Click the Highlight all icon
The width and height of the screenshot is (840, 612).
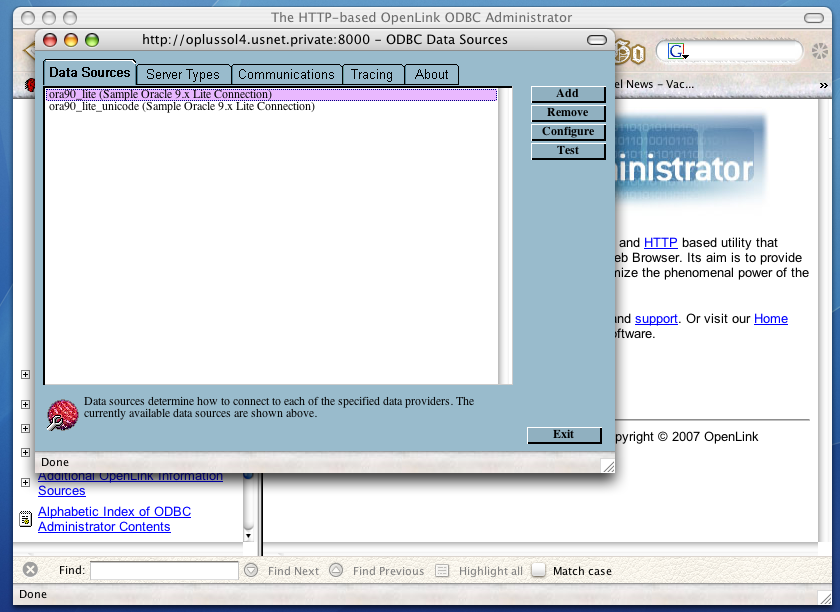[x=442, y=570]
